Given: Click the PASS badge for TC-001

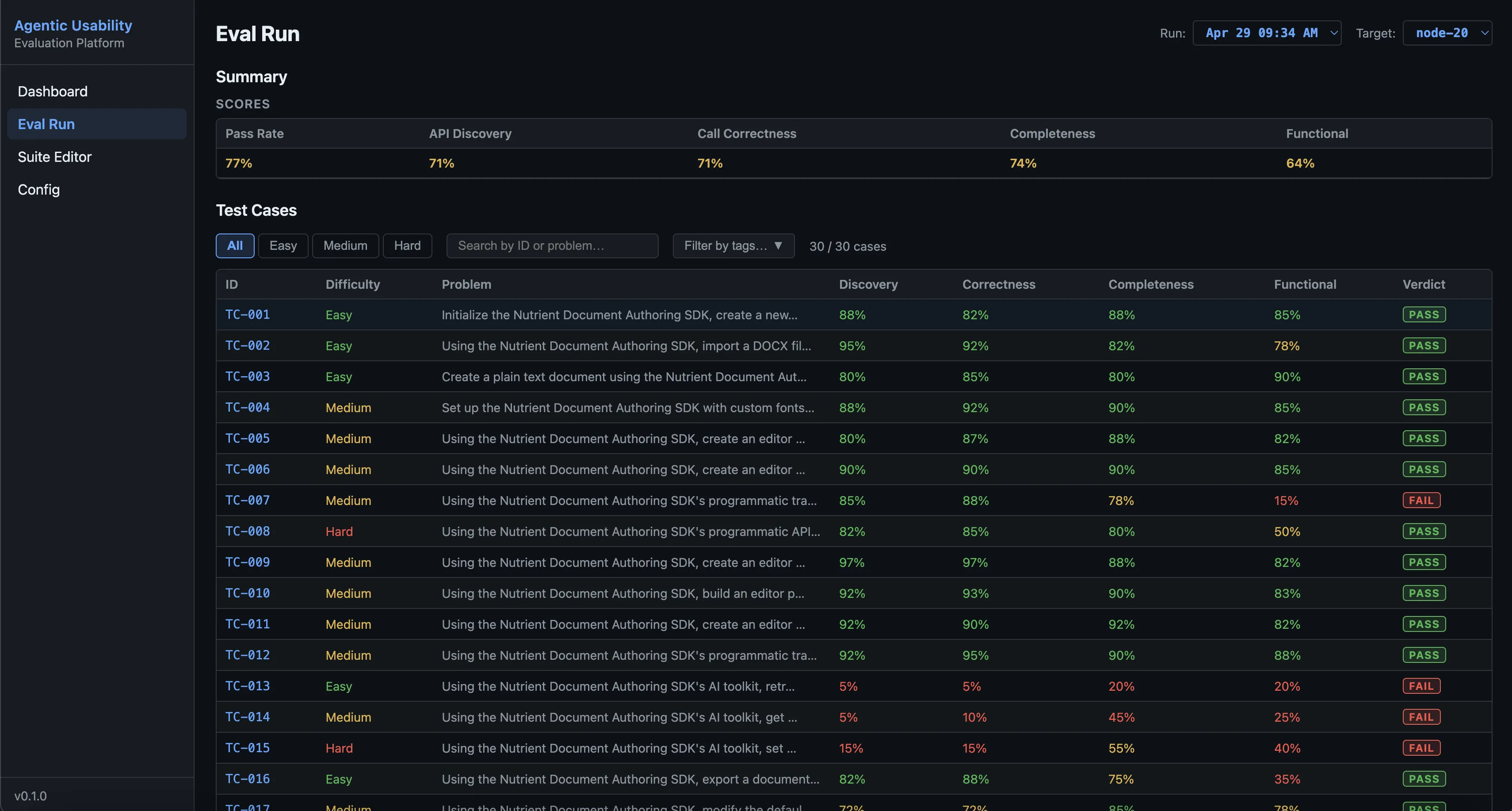Looking at the screenshot, I should click(1424, 314).
